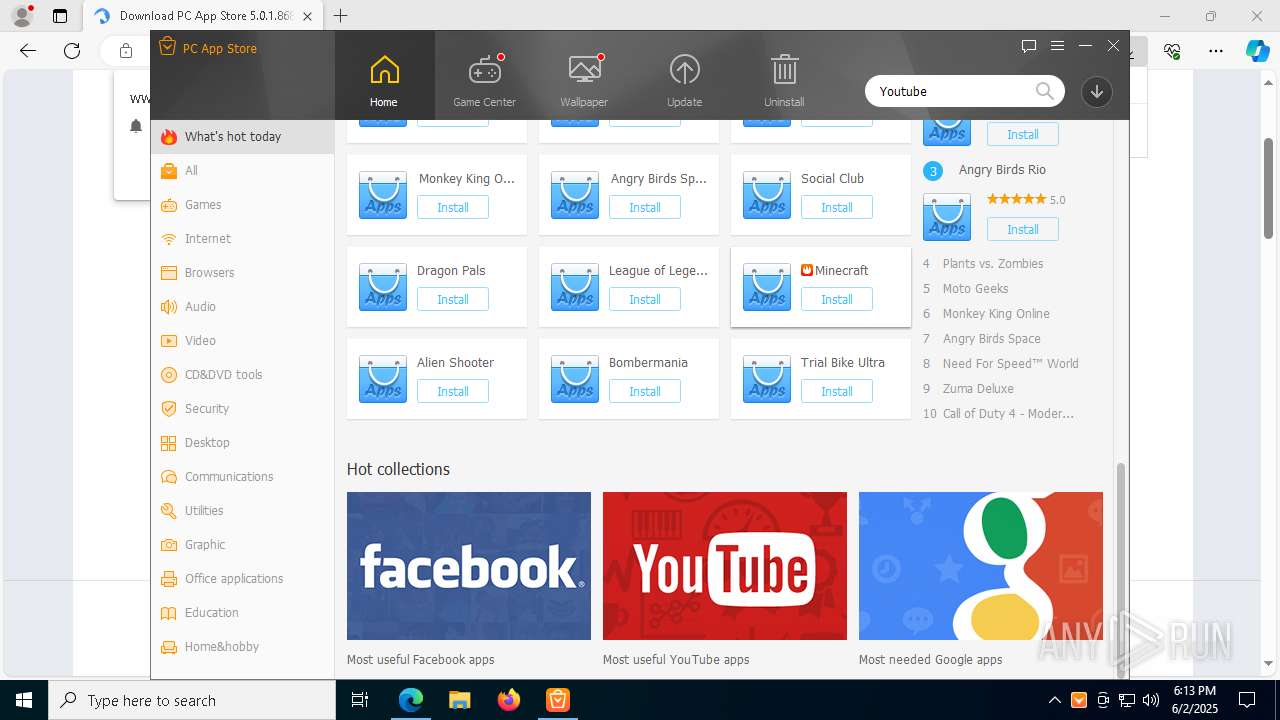This screenshot has width=1280, height=720.
Task: Open the feedback chat icon
Action: [x=1029, y=46]
